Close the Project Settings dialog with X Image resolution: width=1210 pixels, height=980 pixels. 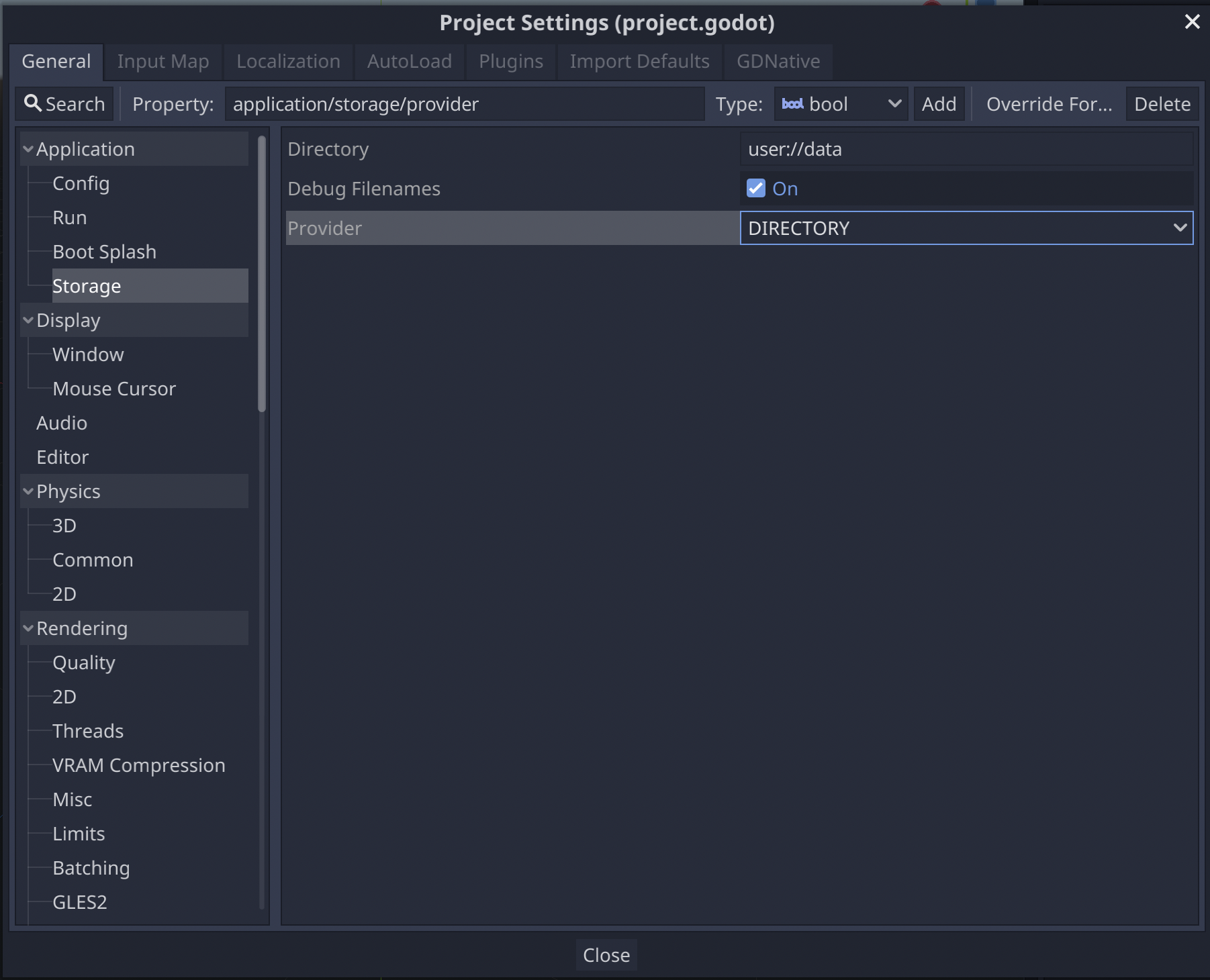1192,22
